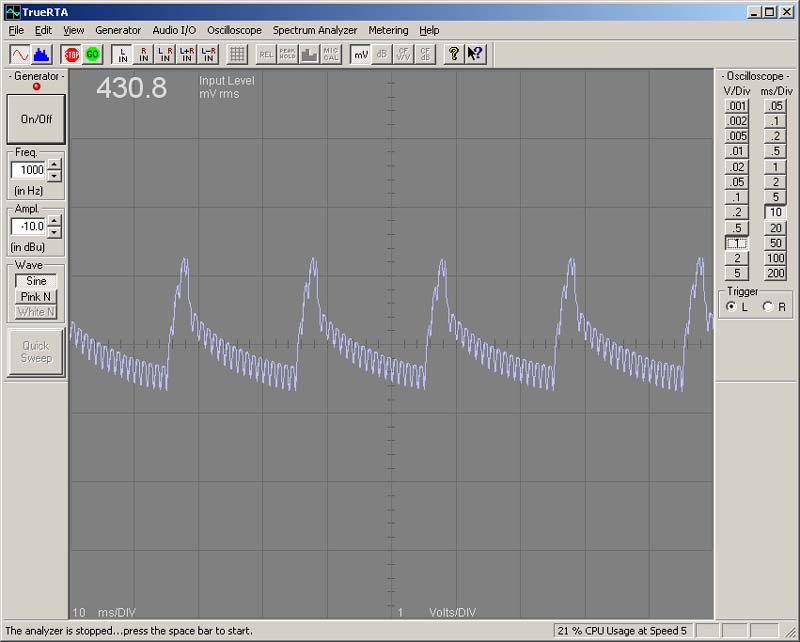Set V/Div to .005
This screenshot has width=800, height=642.
tap(737, 136)
